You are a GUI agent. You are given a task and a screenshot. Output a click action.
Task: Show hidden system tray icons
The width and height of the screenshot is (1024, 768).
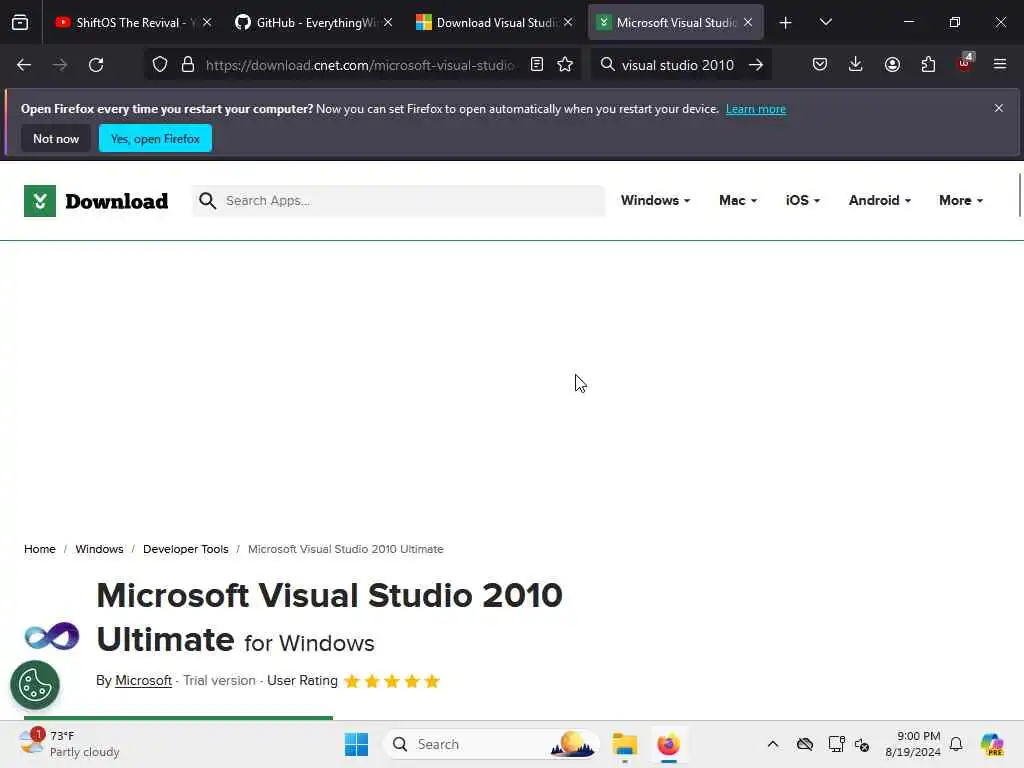[773, 744]
